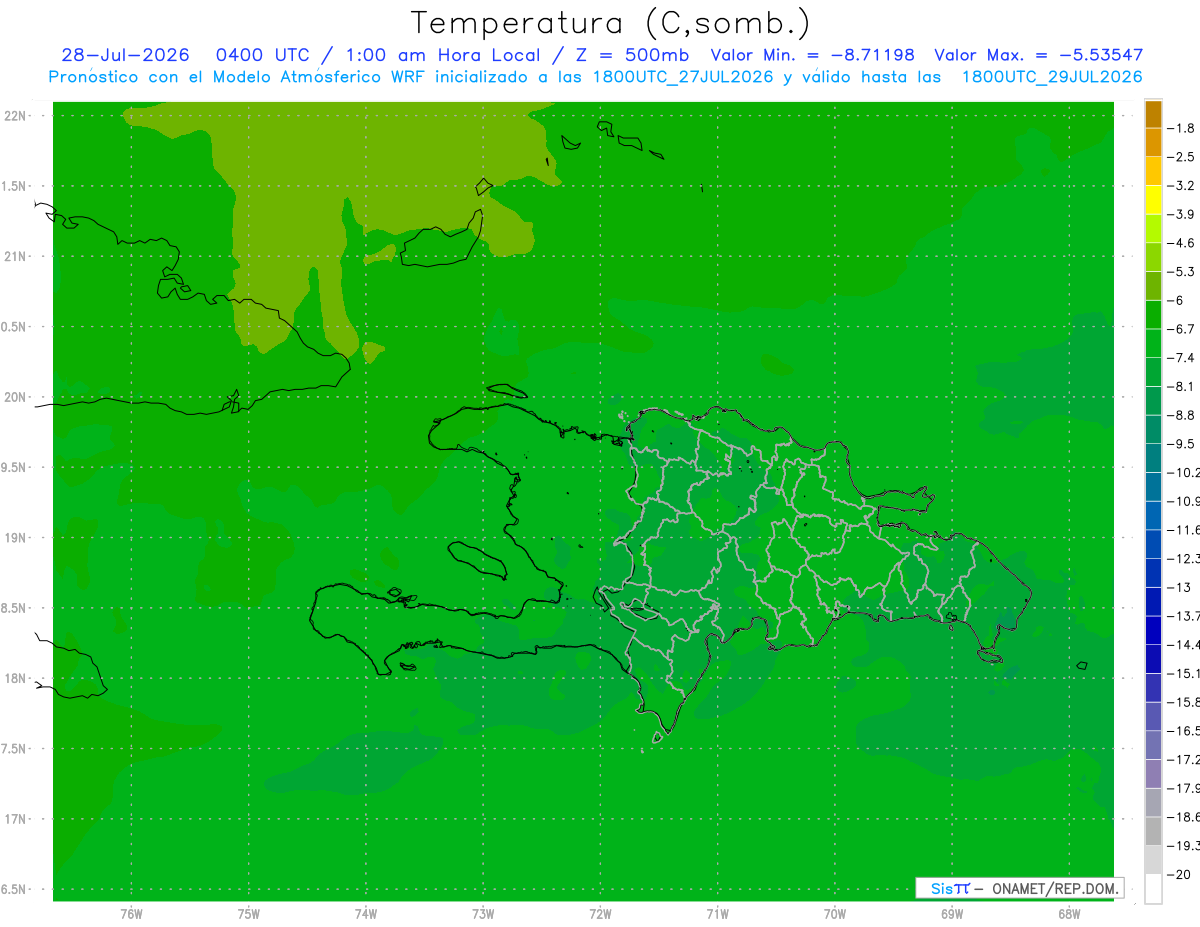Click '1:00 am Hora Local' text
The height and width of the screenshot is (927, 1200).
[x=442, y=55]
